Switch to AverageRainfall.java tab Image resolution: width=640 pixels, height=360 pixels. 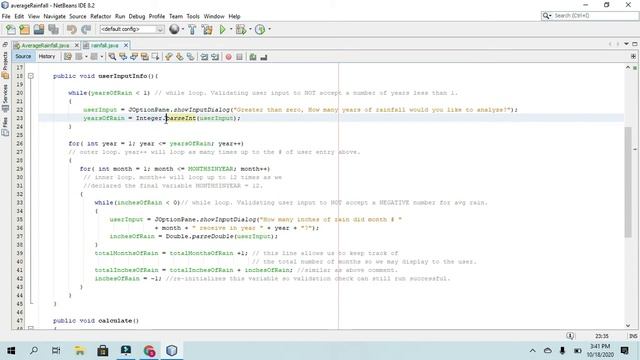45,45
